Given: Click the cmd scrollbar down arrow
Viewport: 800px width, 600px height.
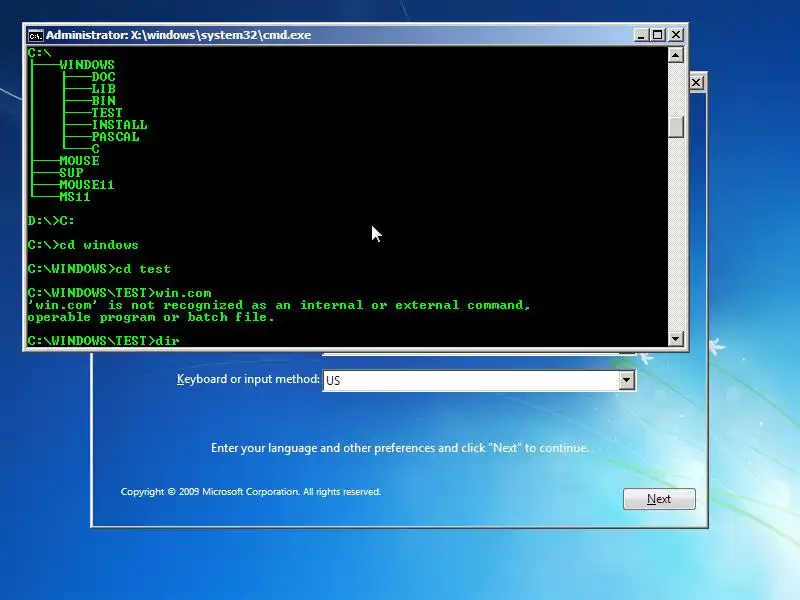Looking at the screenshot, I should (x=676, y=338).
